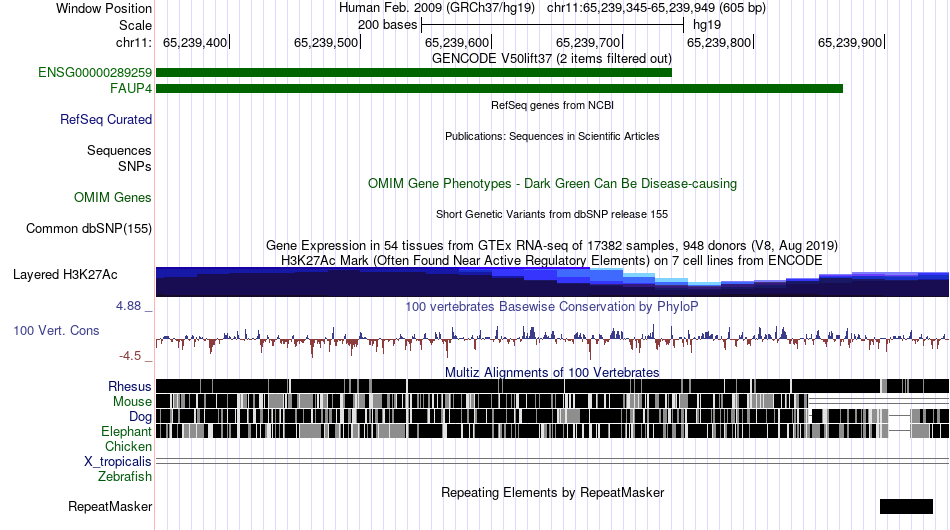Image resolution: width=950 pixels, height=530 pixels.
Task: Select the FAUP4 green transcript bar
Action: [499, 88]
